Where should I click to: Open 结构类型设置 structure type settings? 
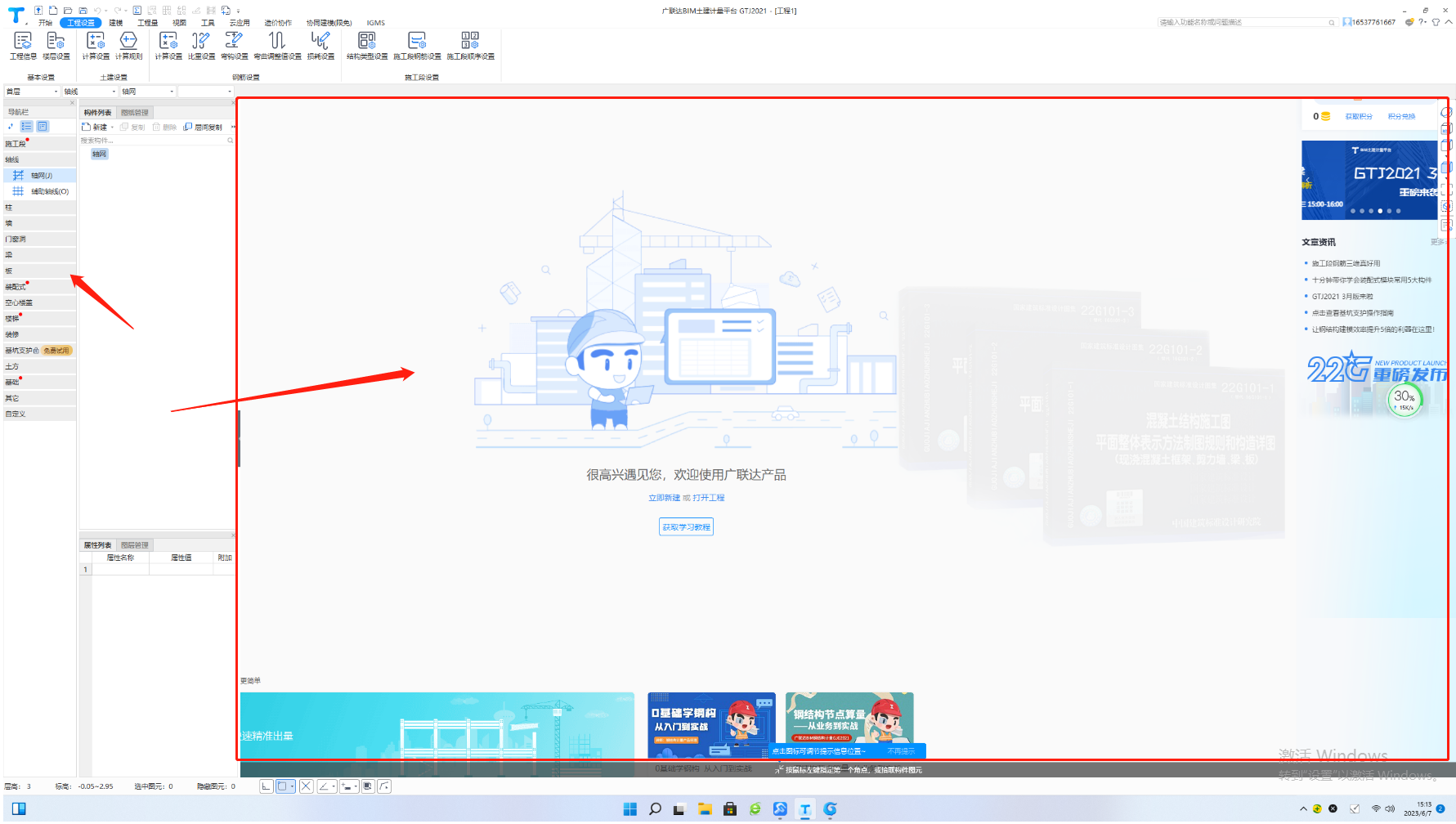(367, 46)
